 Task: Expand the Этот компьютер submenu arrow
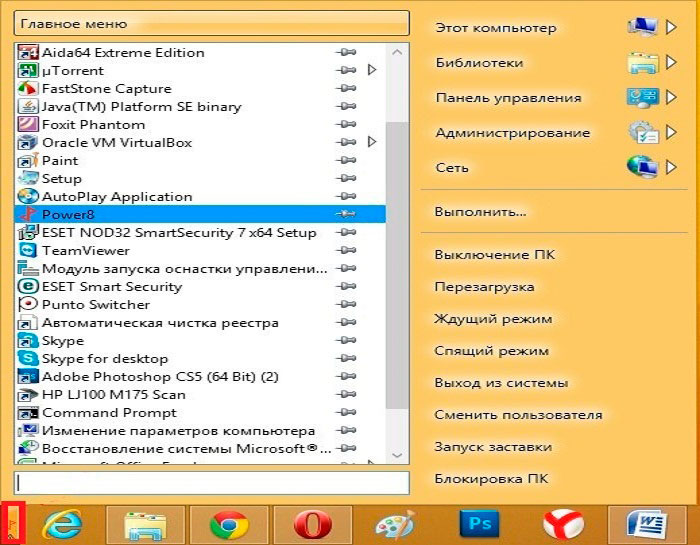[671, 27]
